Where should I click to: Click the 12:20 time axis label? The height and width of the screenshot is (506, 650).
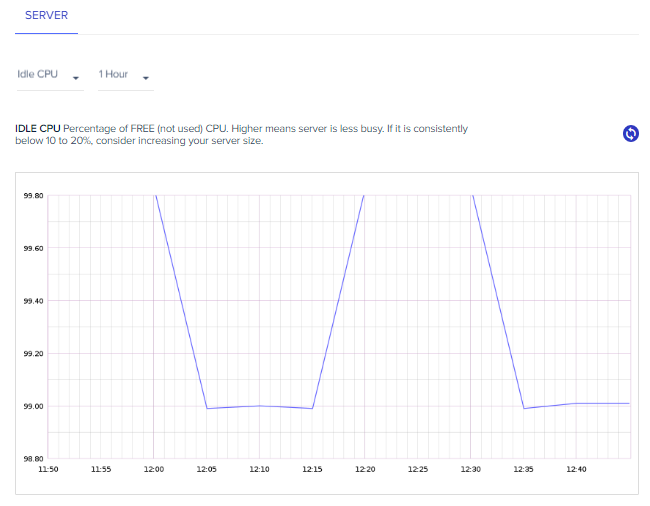click(365, 469)
